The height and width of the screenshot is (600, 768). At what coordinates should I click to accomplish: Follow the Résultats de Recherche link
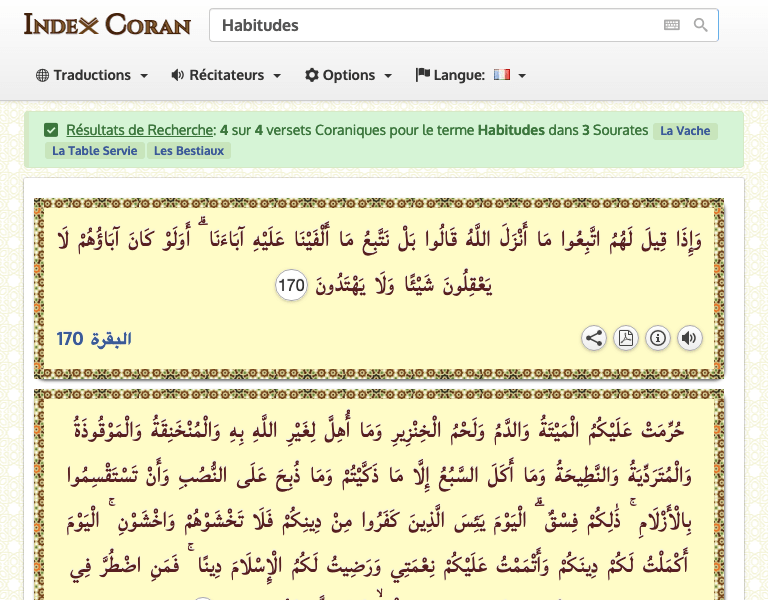click(140, 130)
